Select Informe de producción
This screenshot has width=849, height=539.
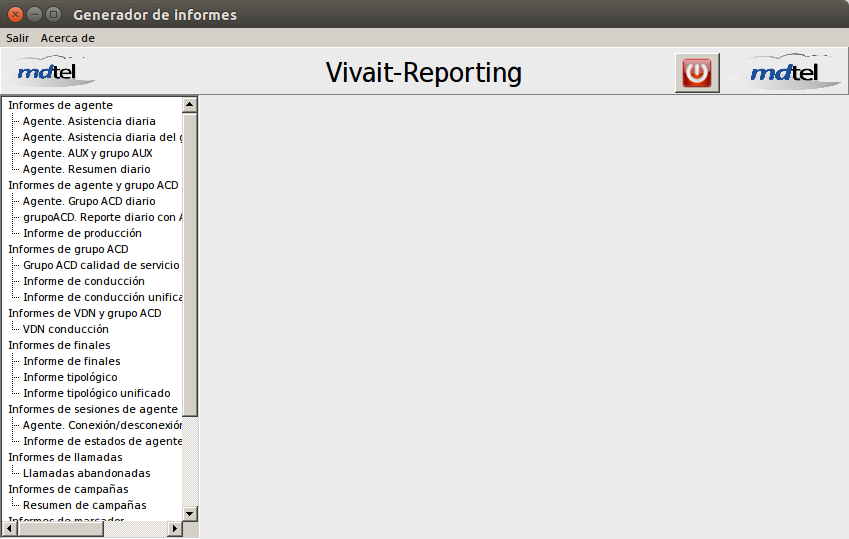pyautogui.click(x=82, y=233)
